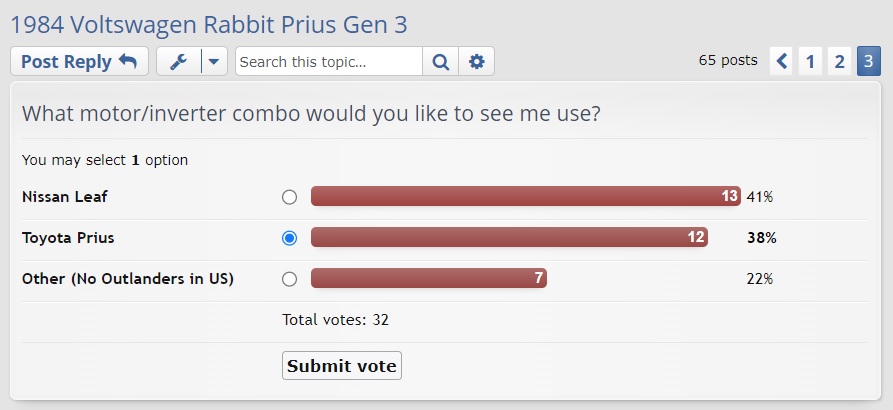The width and height of the screenshot is (893, 410).
Task: Click the Toyota Prius results bar
Action: (509, 238)
